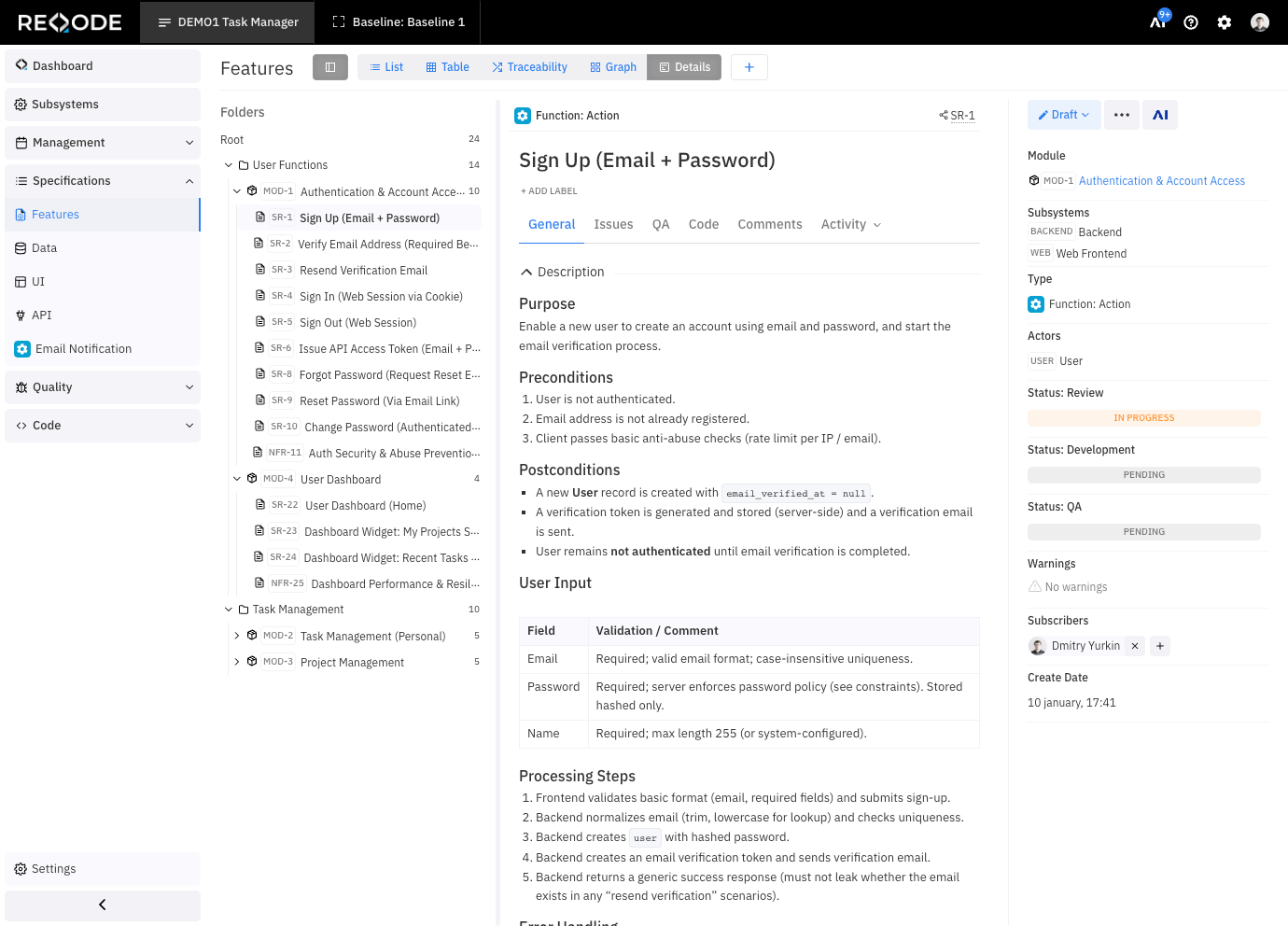Collapse the left sidebar with arrow
Viewport: 1288px width, 926px height.
[x=103, y=905]
